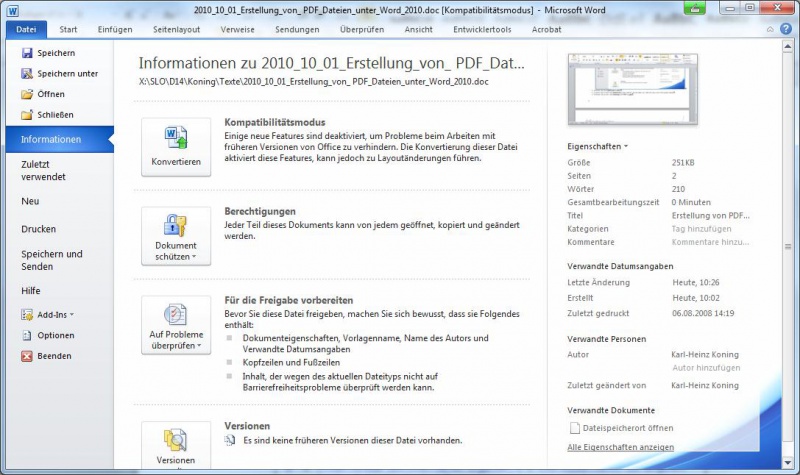Click the Speichern disk icon

tap(27, 53)
